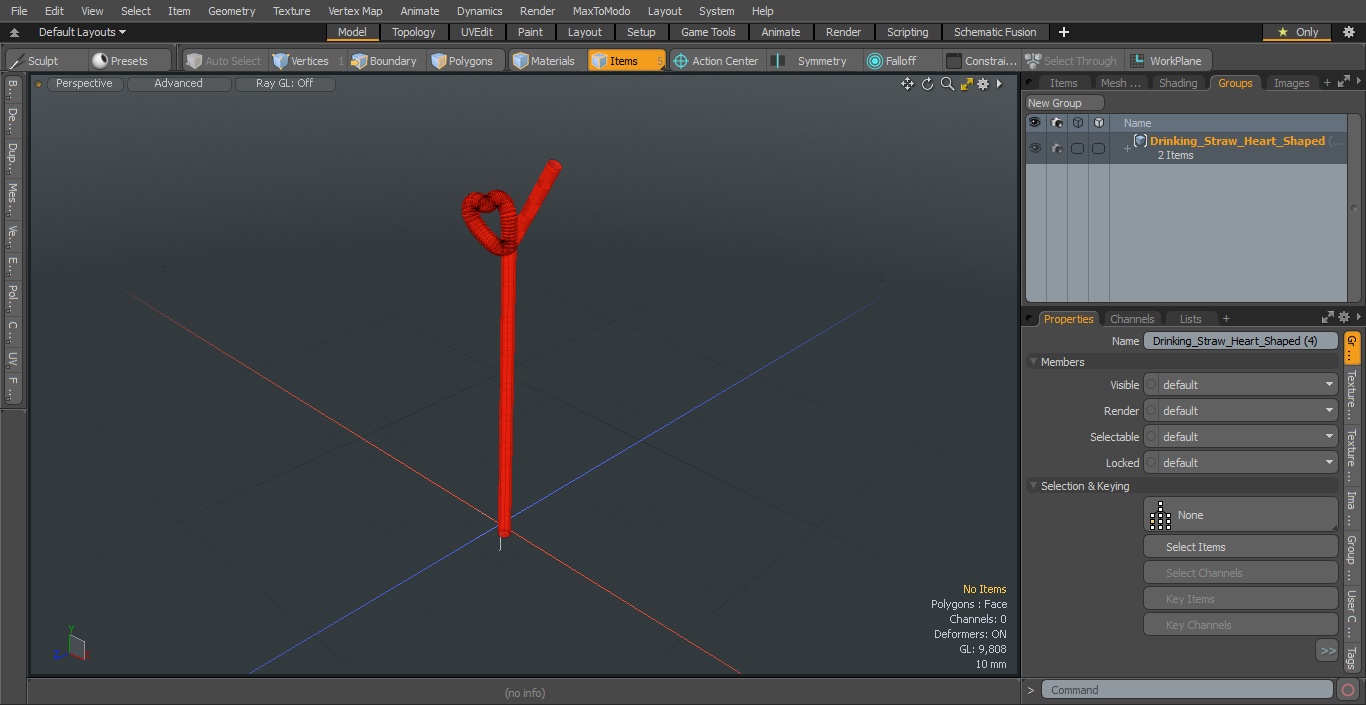
Task: Click the red record button near Command field
Action: pos(1348,690)
